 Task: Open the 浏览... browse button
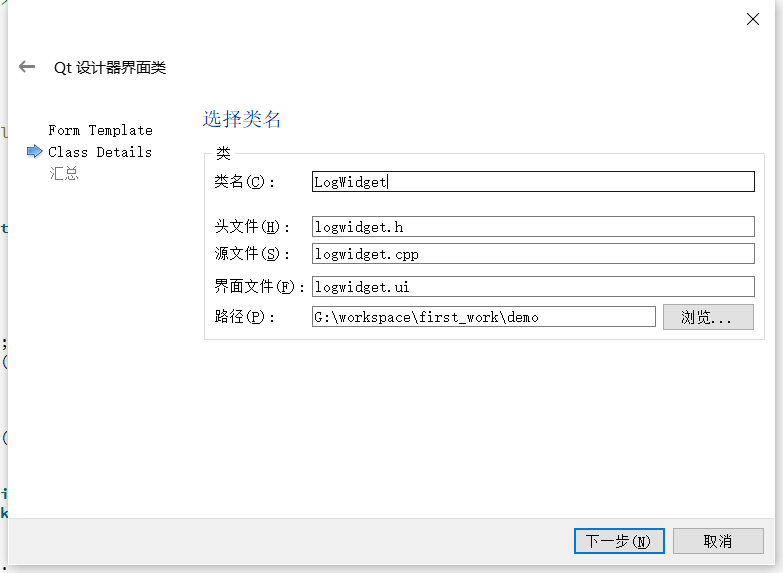click(708, 317)
